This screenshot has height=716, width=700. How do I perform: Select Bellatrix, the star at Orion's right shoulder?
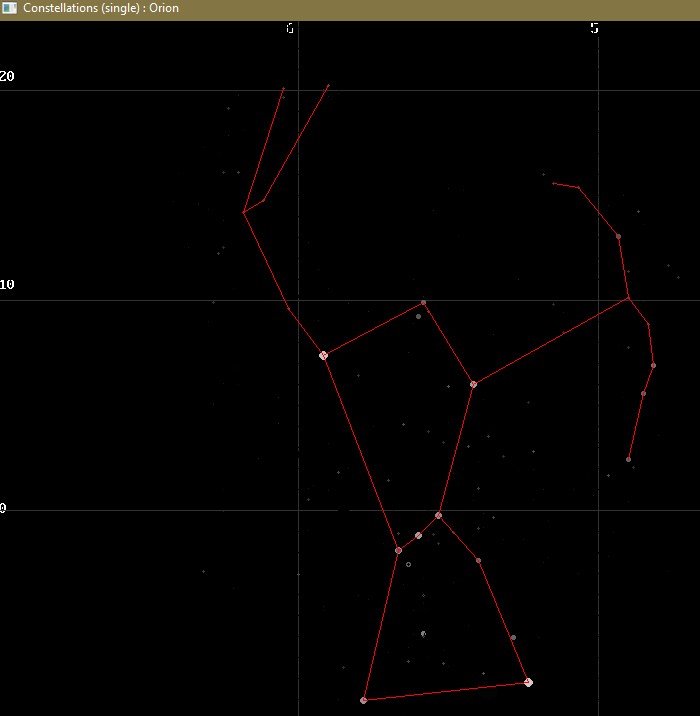[x=473, y=384]
